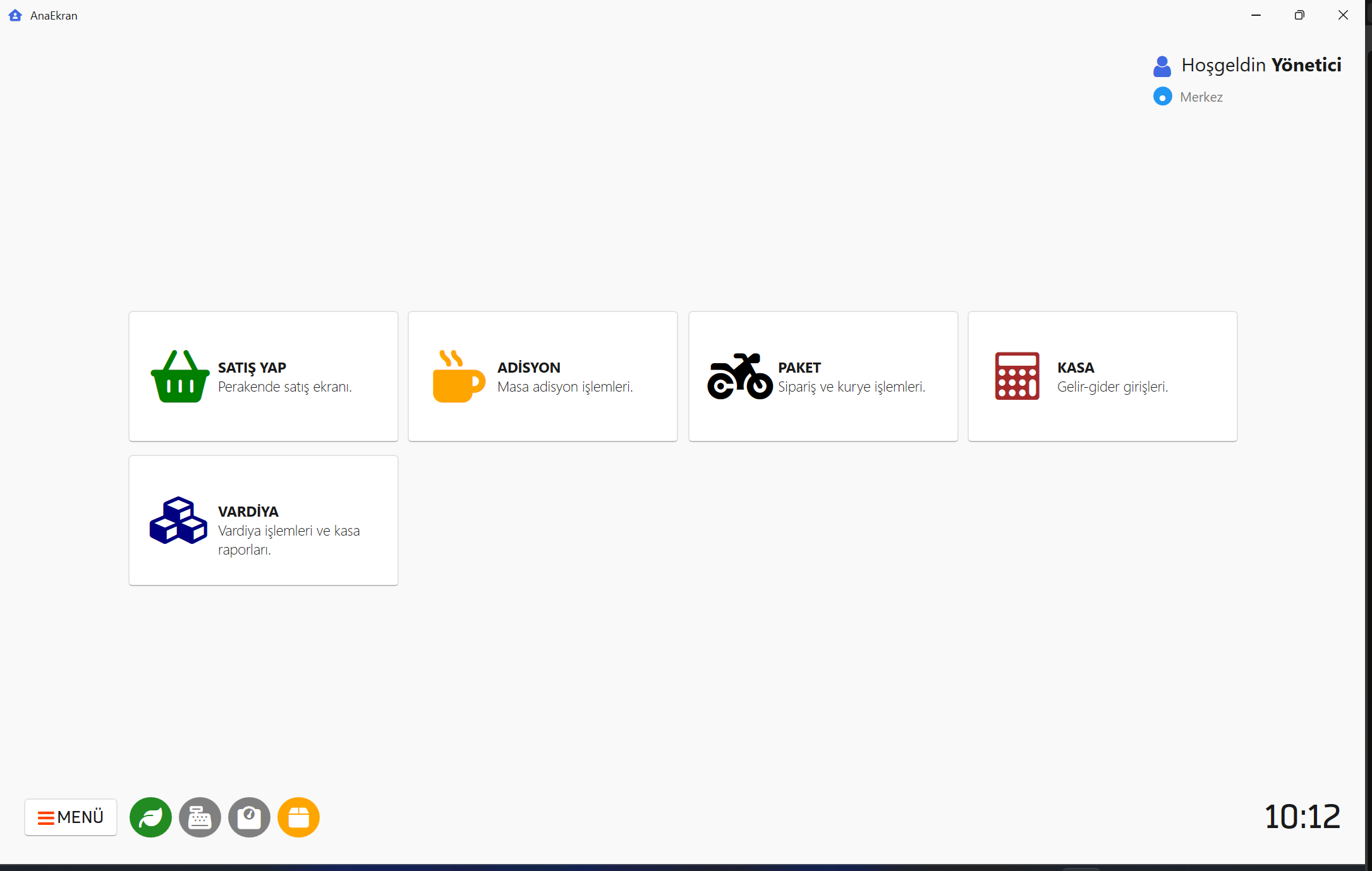Click the Hoşgeldin Yönetici greeting text
The image size is (1372, 871).
1261,65
